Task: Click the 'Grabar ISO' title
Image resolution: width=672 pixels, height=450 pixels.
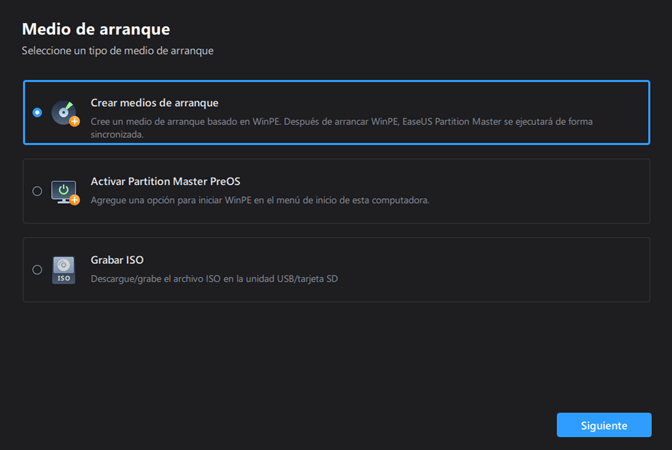Action: (x=117, y=260)
